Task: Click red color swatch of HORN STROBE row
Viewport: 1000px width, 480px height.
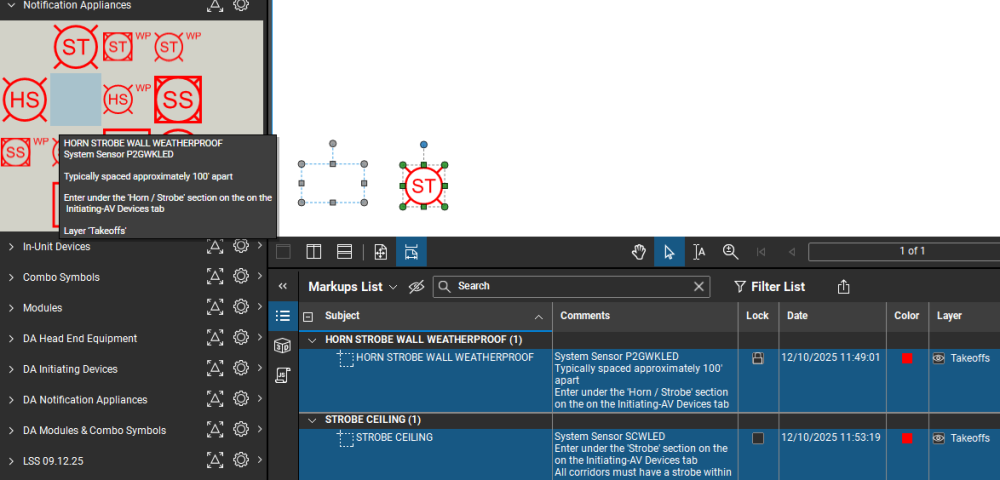Action: pyautogui.click(x=907, y=358)
